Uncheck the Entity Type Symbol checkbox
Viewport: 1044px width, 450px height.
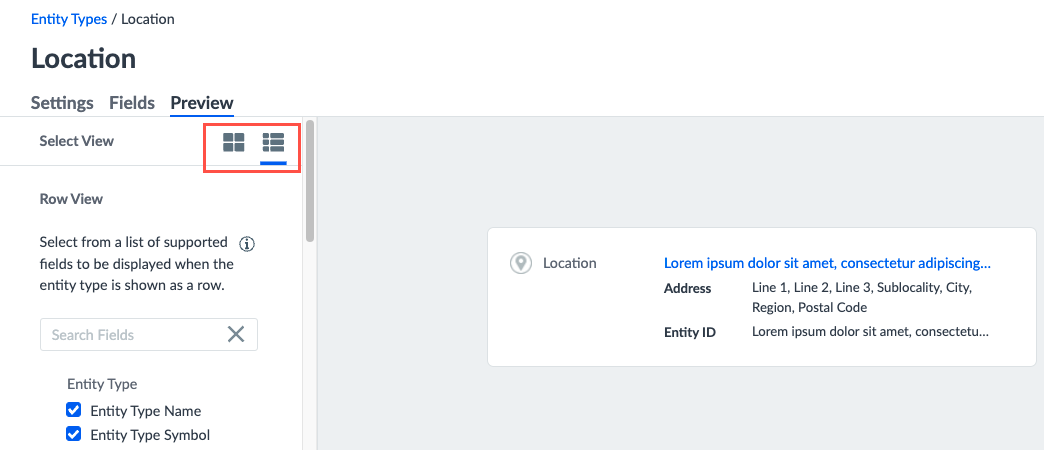point(74,435)
